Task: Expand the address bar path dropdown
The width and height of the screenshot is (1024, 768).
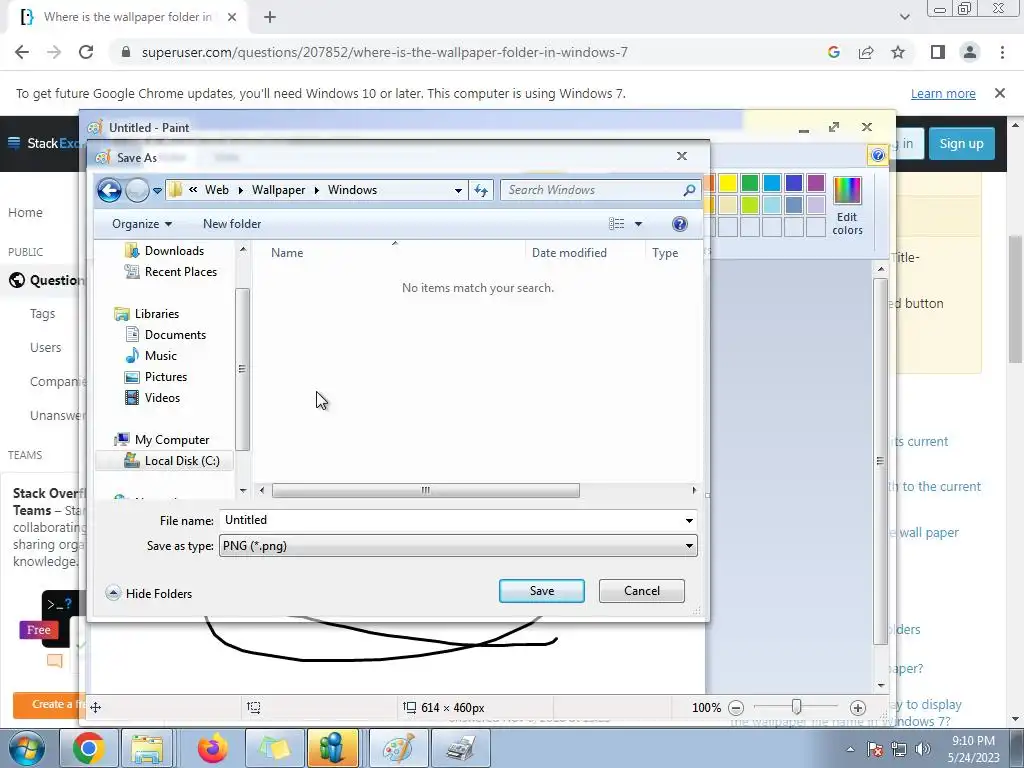Action: click(458, 191)
